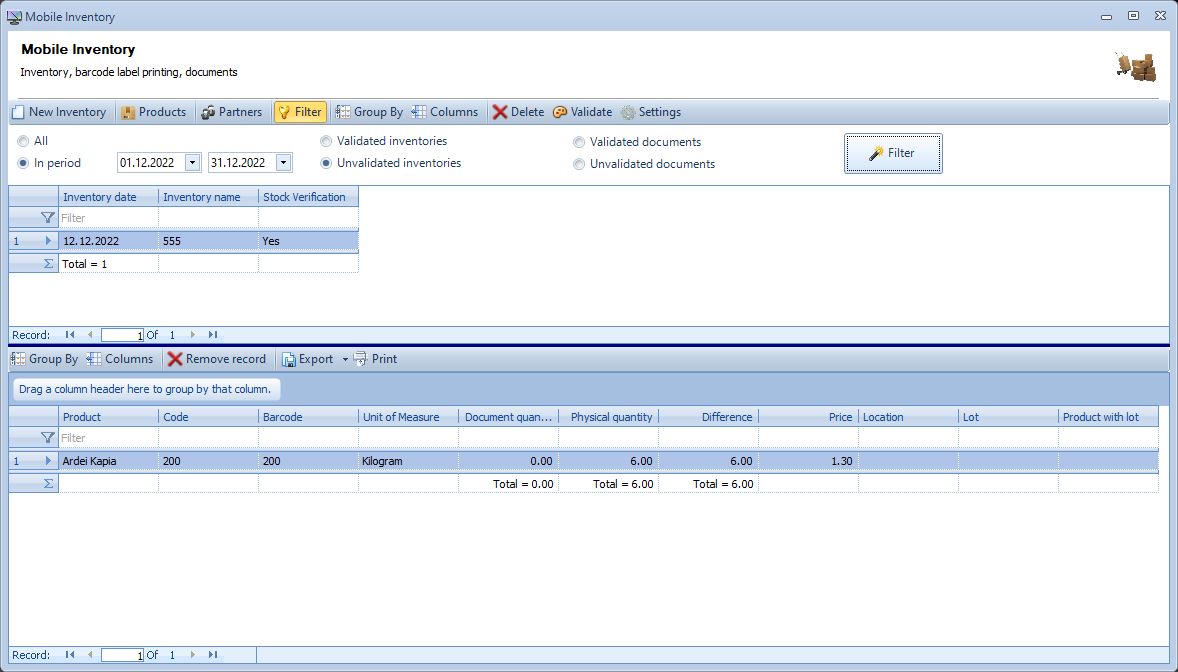Enable Validated inventories option
The image size is (1178, 672).
326,141
